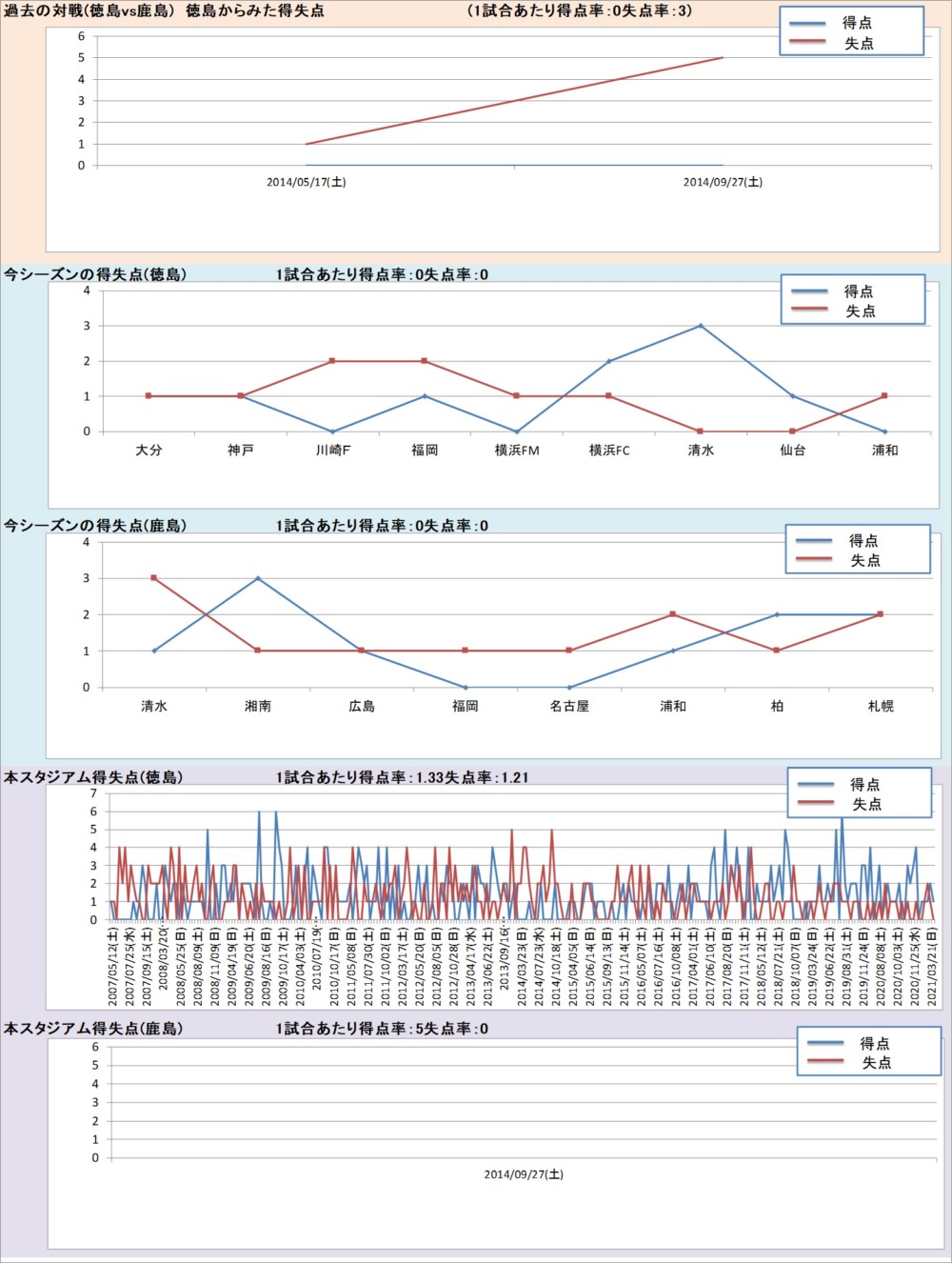Screen dimensions: 952x1263
Task: Click red data point above 清水 in 鹿島 chart
Action: [153, 578]
